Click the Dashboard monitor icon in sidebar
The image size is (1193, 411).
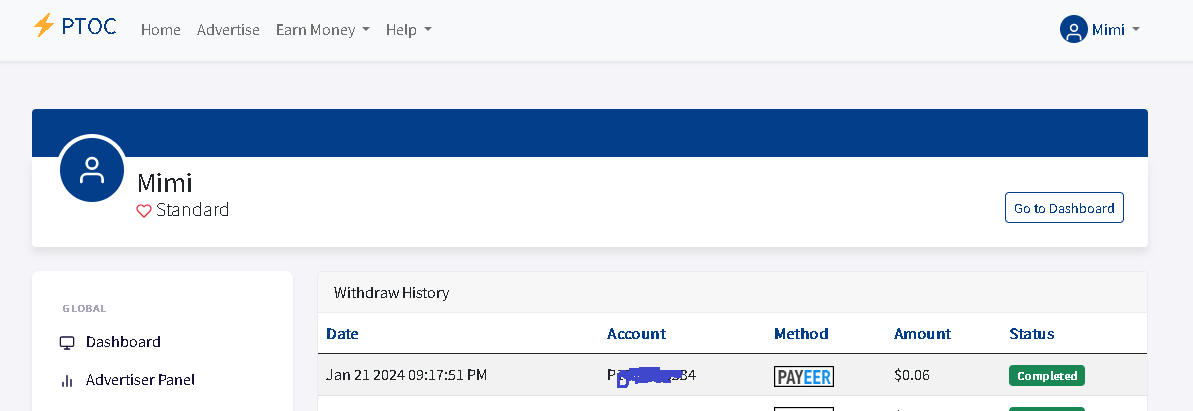click(x=67, y=342)
